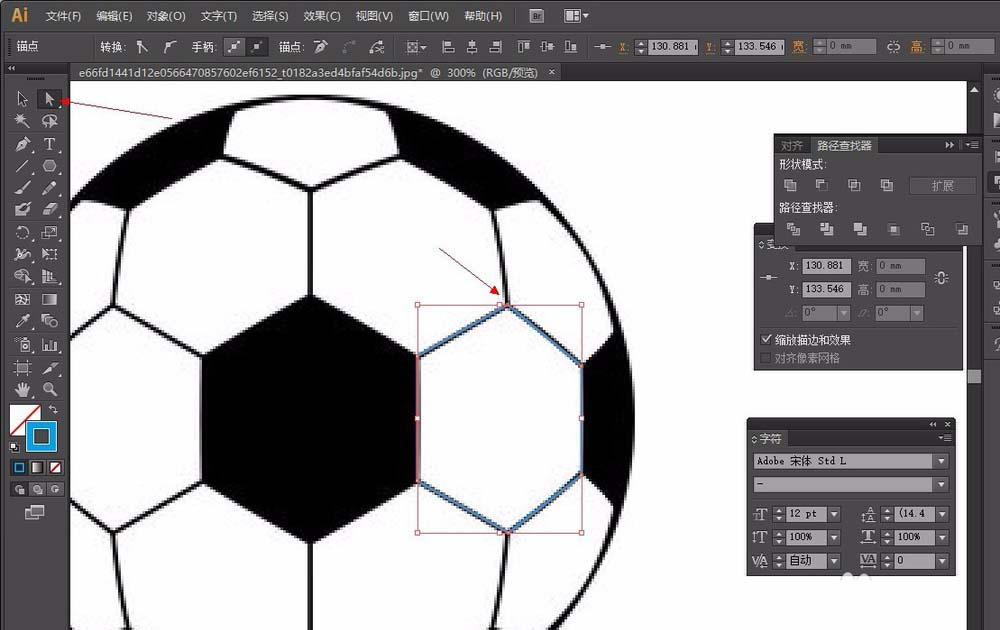This screenshot has height=630, width=1000.
Task: Select the Direct Selection tool
Action: 48,98
